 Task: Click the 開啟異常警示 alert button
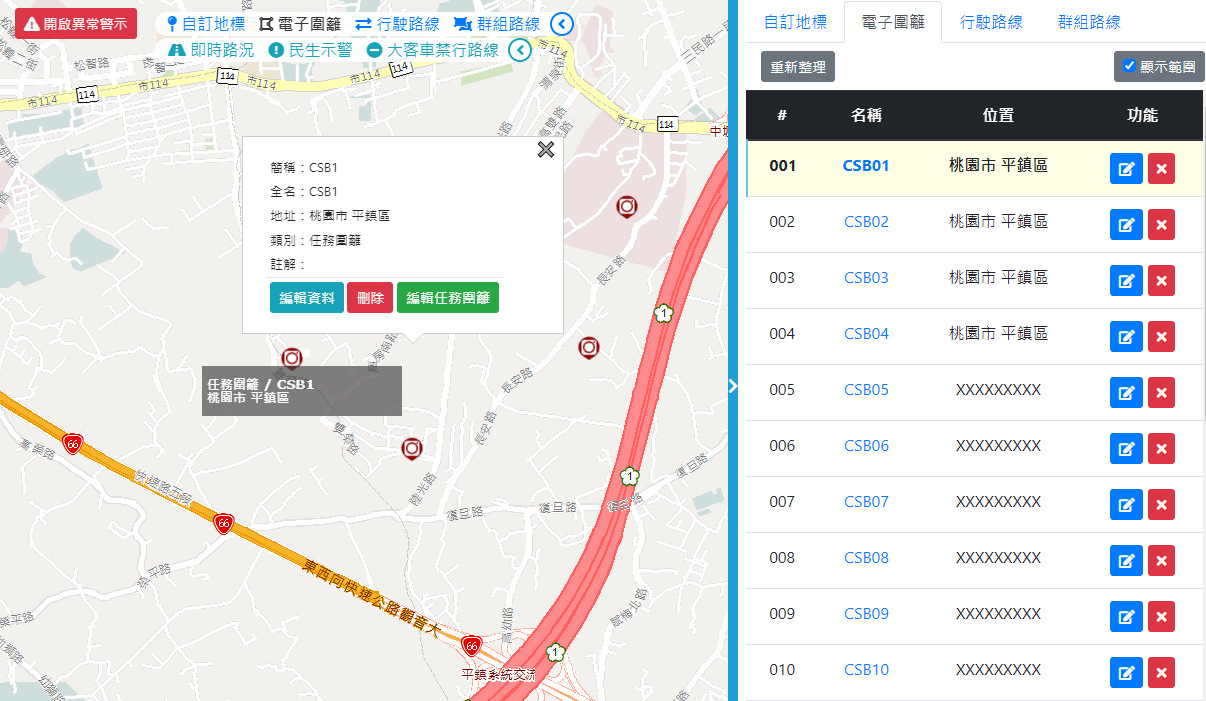[x=76, y=23]
